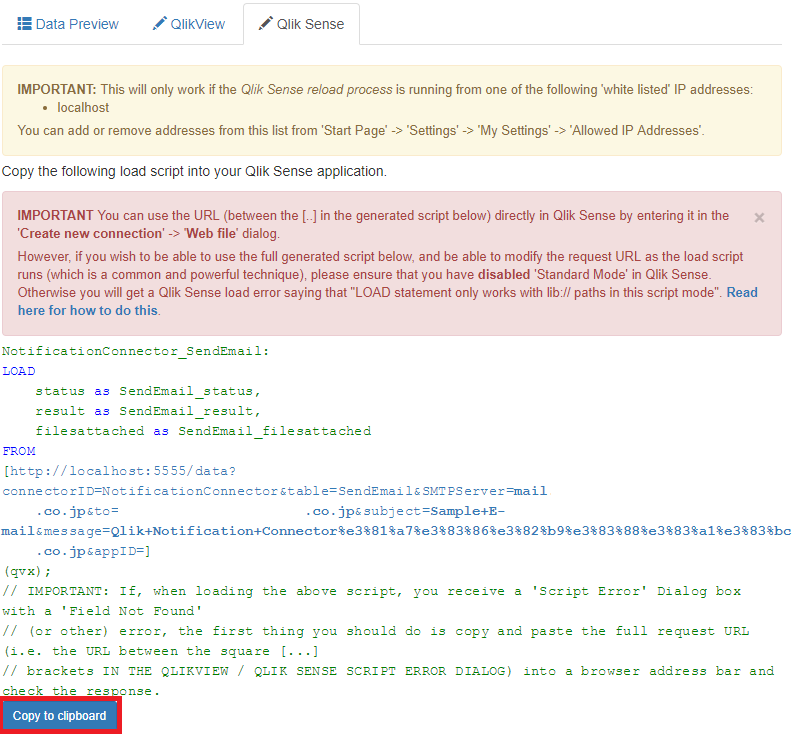This screenshot has width=792, height=735.
Task: Click the 'connectorID=NotificationConnector&table=SendEmail' line
Action: click(x=275, y=491)
